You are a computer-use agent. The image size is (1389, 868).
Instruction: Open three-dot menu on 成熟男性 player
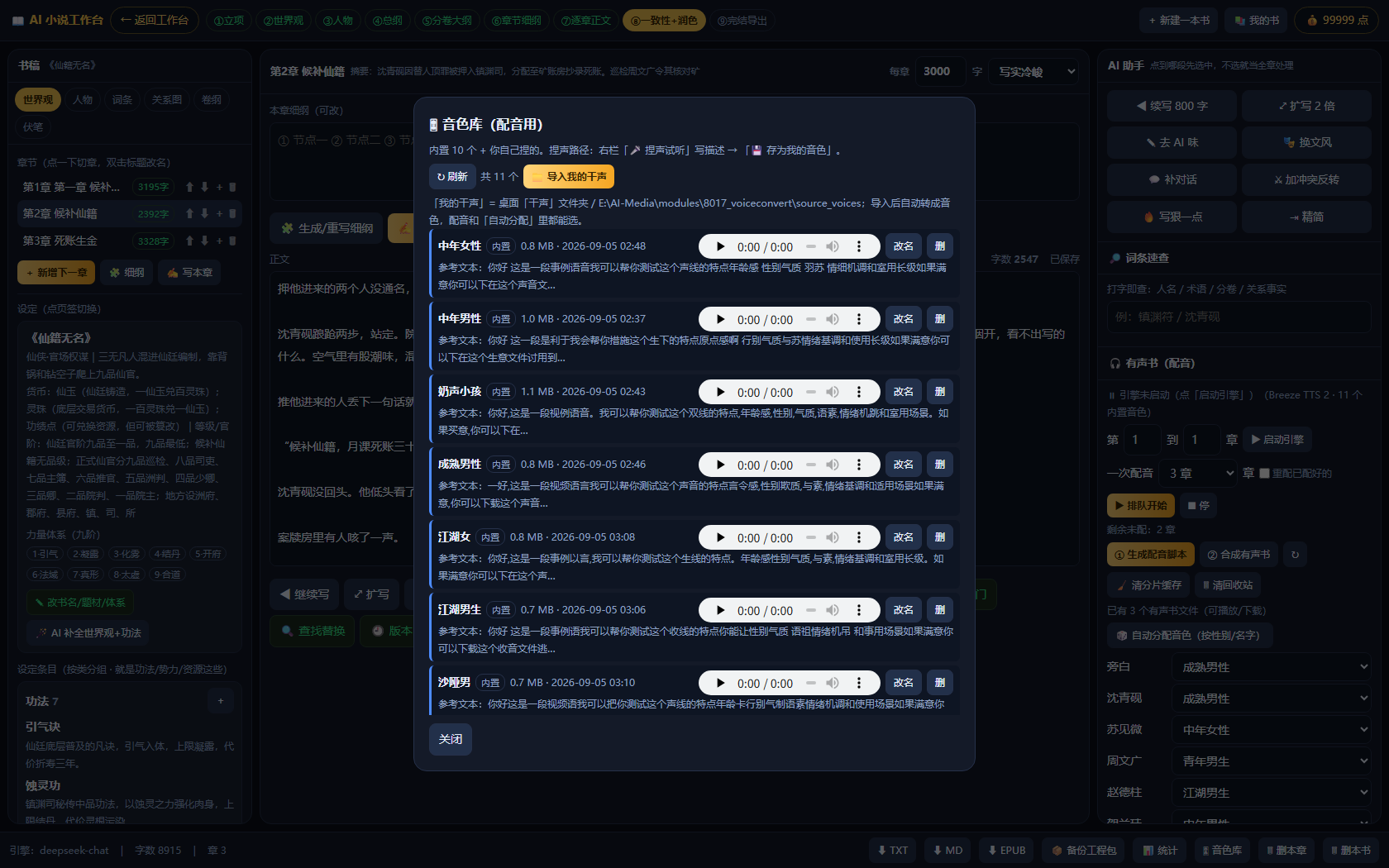(x=859, y=465)
